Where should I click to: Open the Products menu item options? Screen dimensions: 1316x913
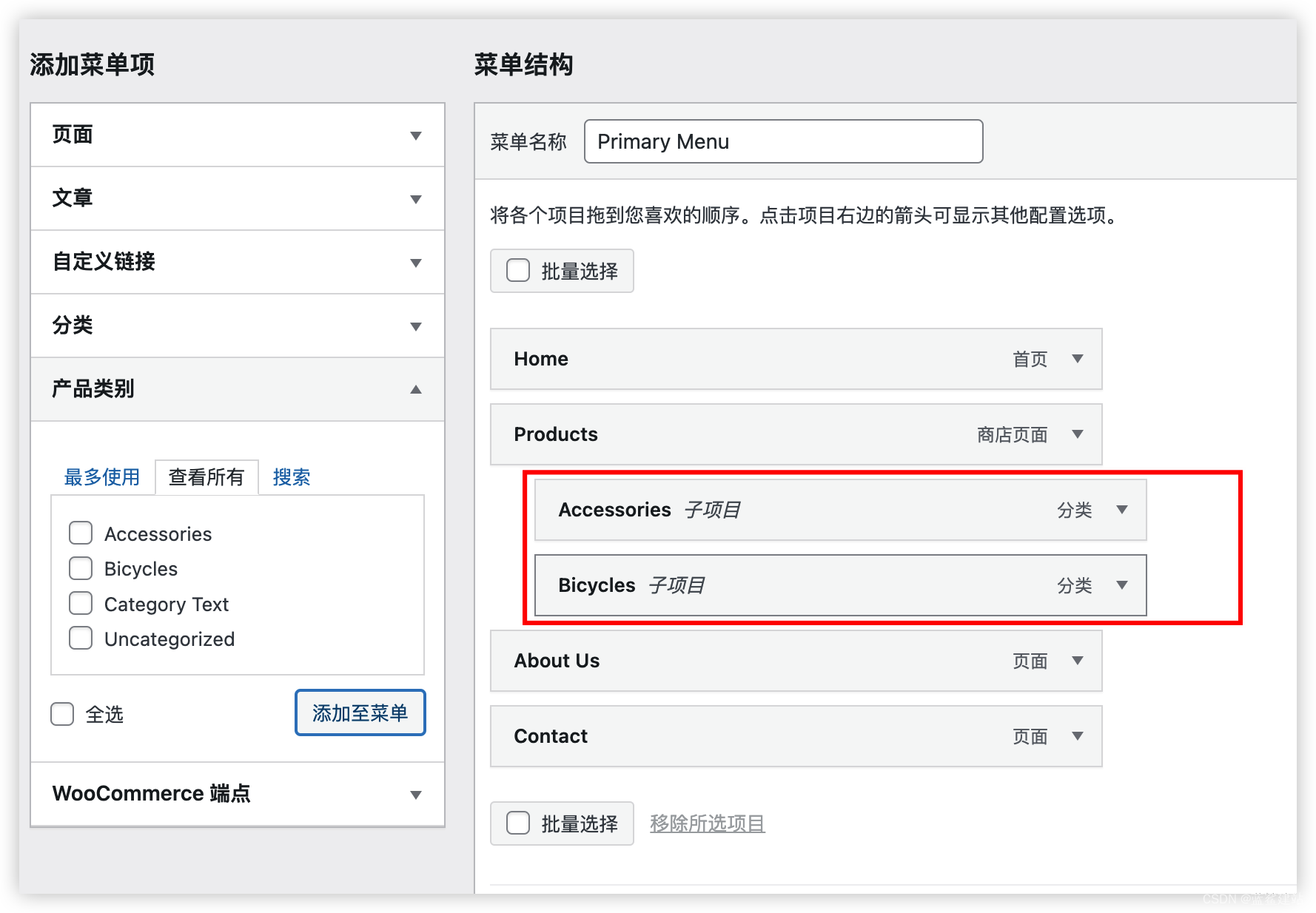click(1077, 434)
